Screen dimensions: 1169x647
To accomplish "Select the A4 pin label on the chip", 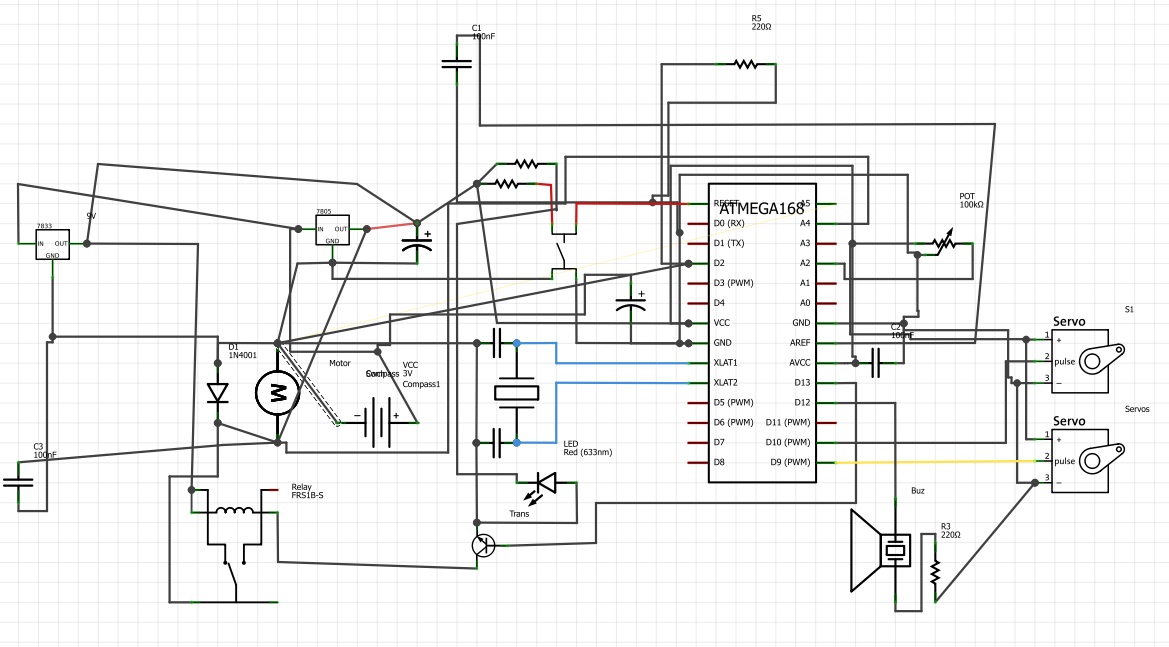I will (x=804, y=223).
